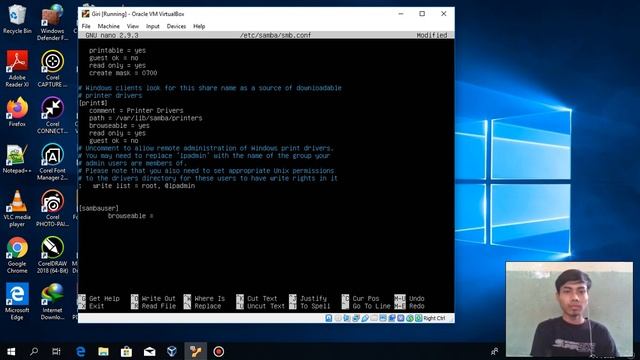This screenshot has width=640, height=360.
Task: Open the View menu
Action: click(133, 26)
